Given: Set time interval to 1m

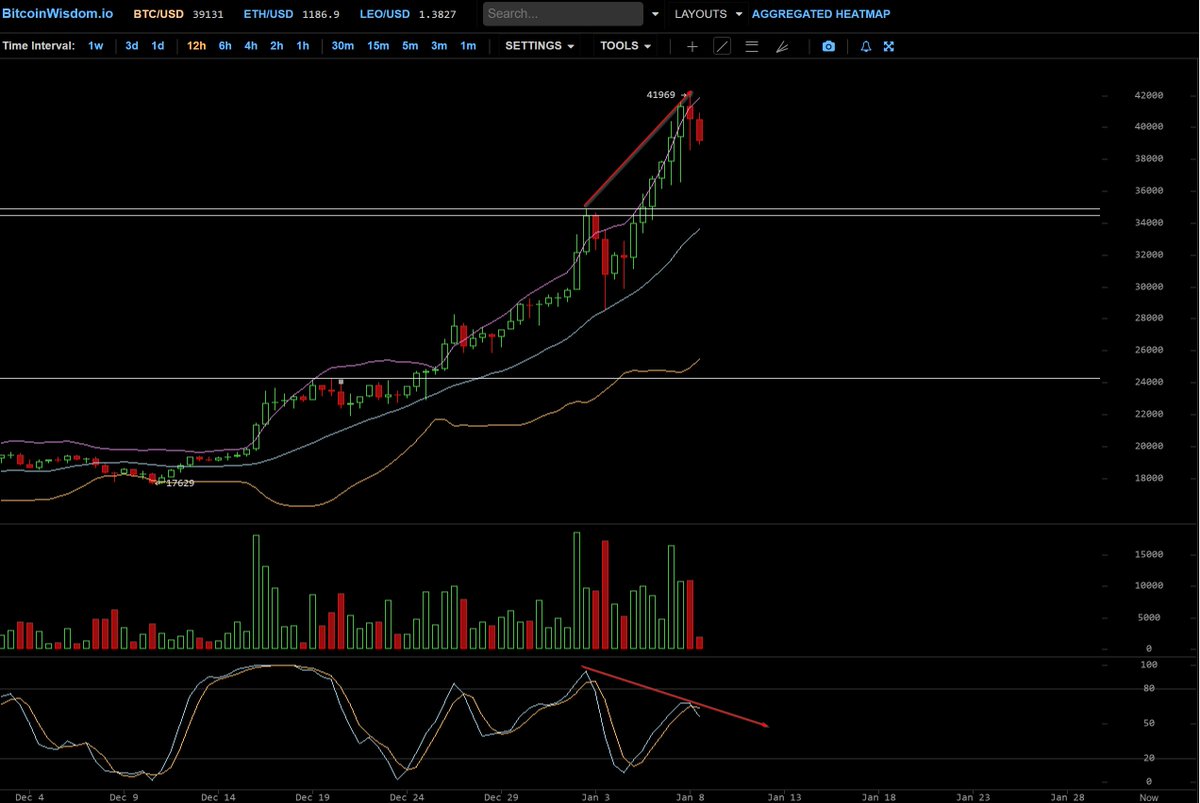Looking at the screenshot, I should pos(468,46).
